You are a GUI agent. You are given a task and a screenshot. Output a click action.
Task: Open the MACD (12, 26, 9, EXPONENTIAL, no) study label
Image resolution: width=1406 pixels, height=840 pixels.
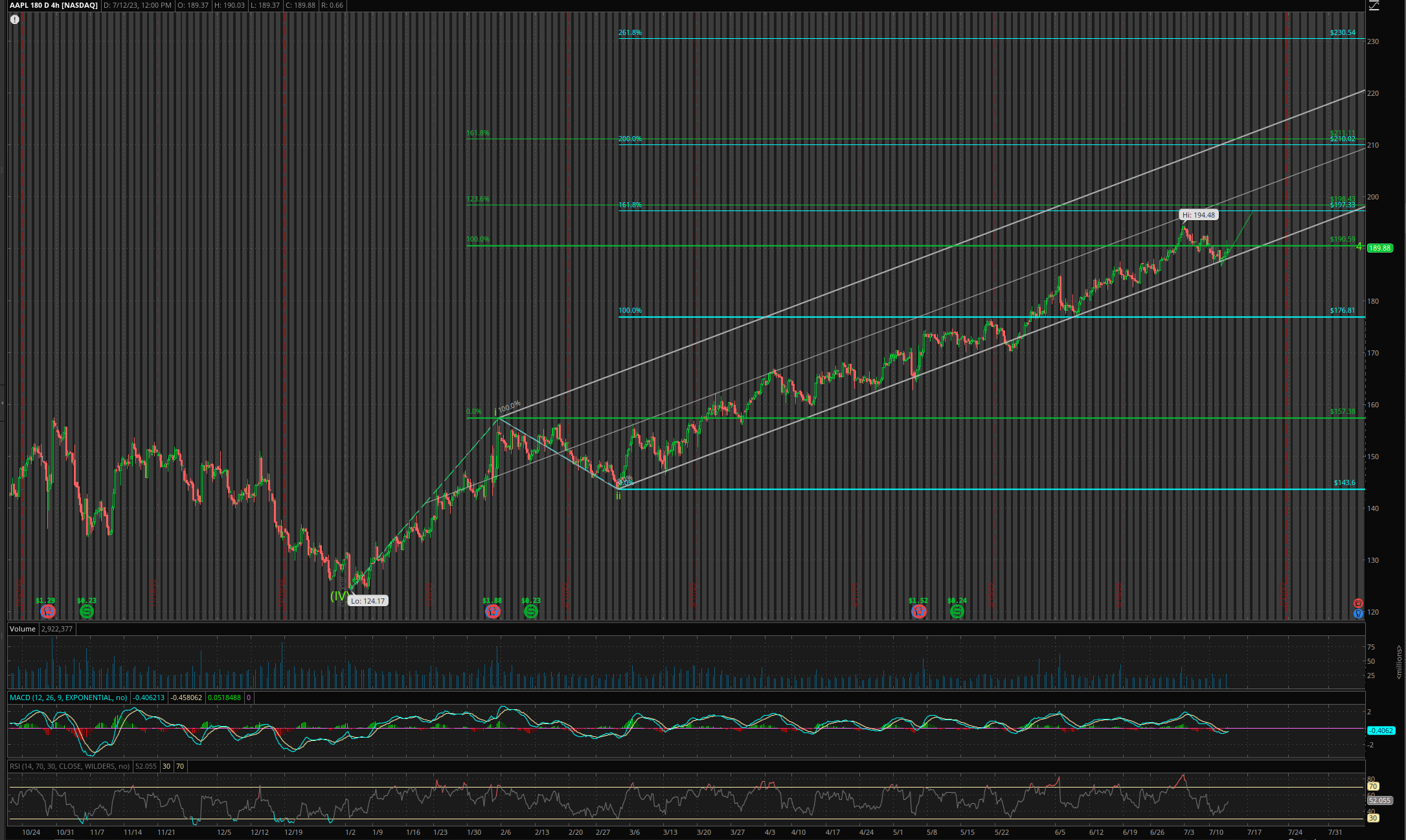coord(69,698)
